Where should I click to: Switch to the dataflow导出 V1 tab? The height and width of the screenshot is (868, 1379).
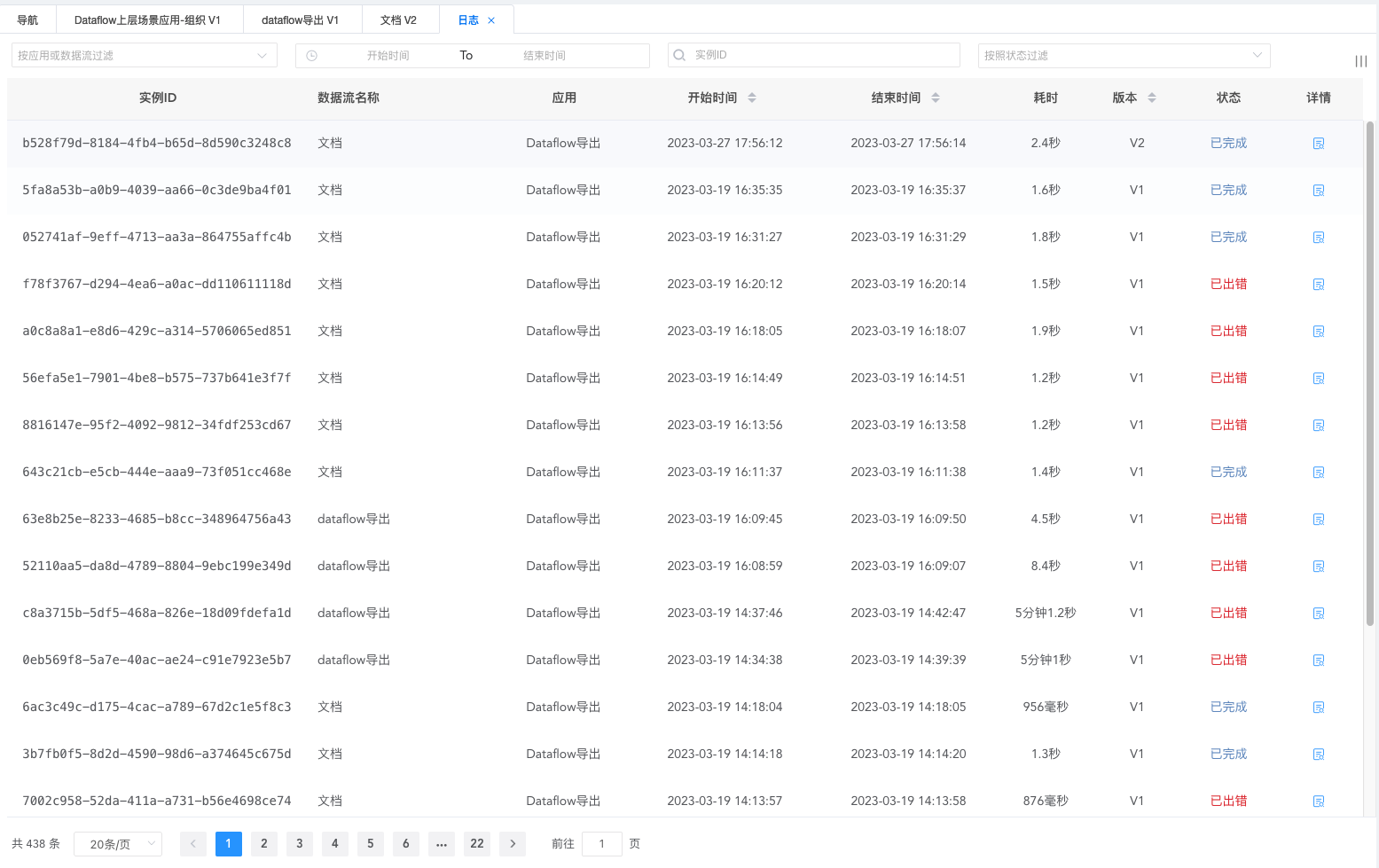tap(301, 20)
